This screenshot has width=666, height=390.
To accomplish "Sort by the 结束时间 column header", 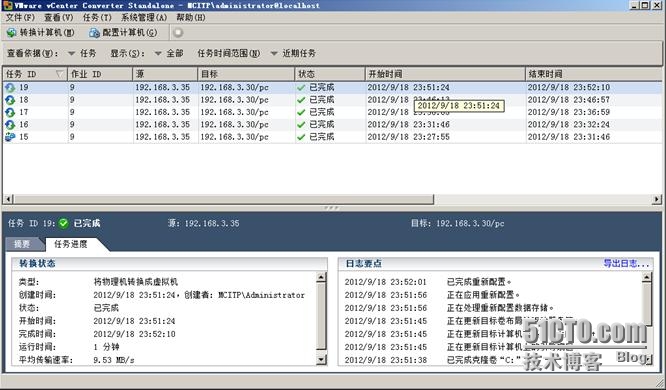I will 594,74.
